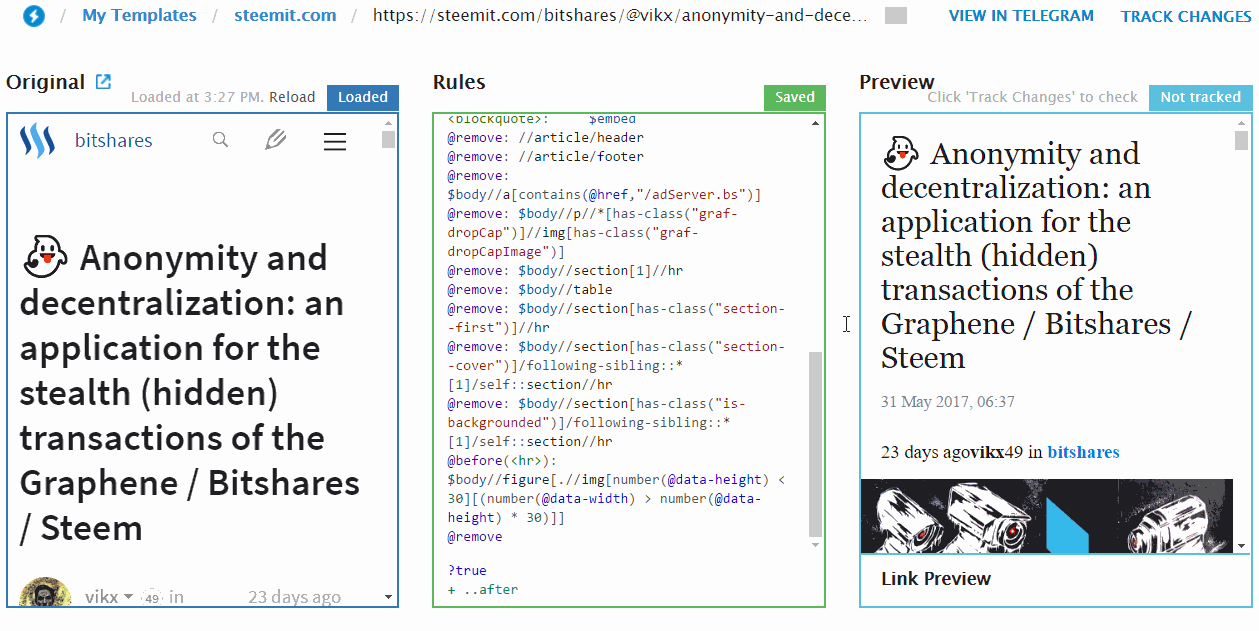Click Original pane scroll-down arrow

(388, 598)
